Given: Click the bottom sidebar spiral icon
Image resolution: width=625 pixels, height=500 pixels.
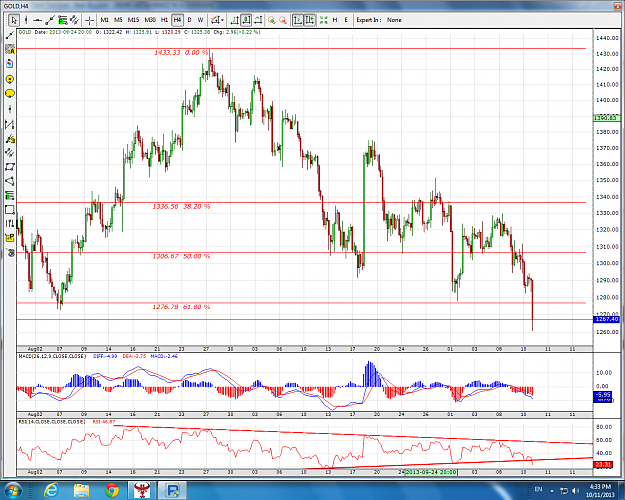Looking at the screenshot, I should [x=10, y=252].
